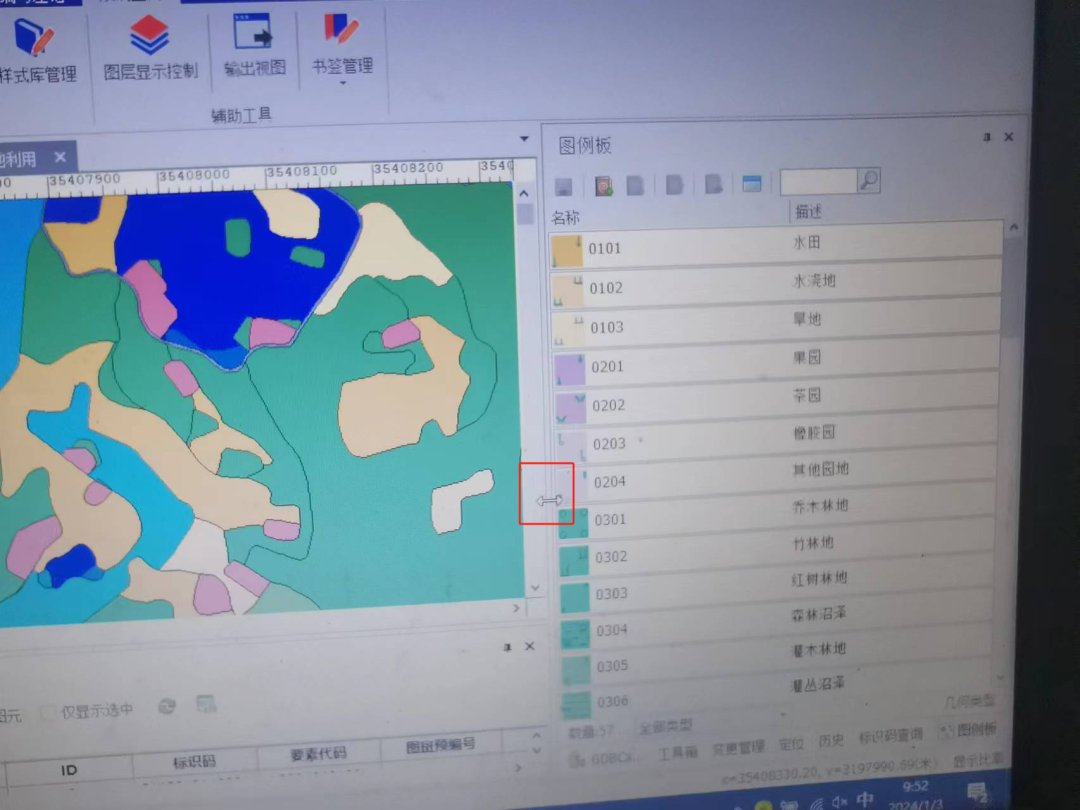Open the map tab list dropdown arrow
1080x810 pixels.
point(524,139)
